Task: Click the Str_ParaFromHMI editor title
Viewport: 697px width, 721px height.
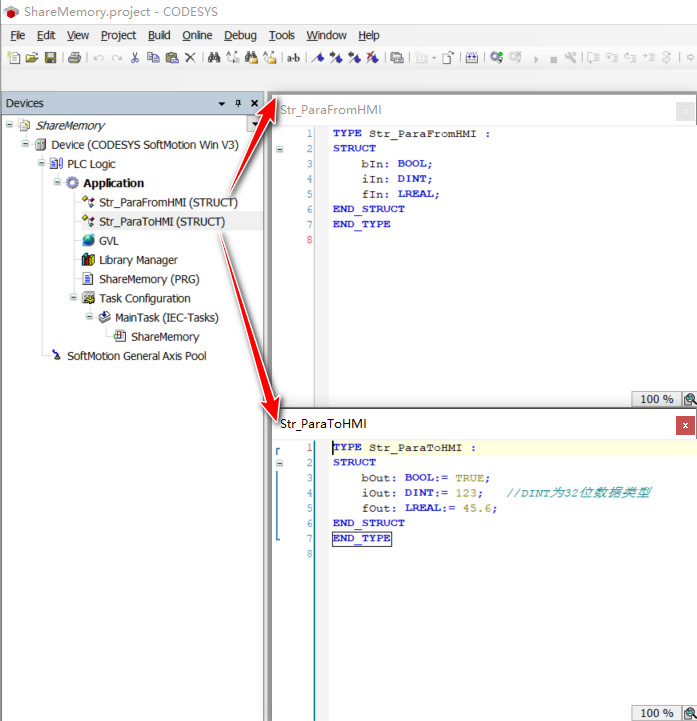Action: [331, 110]
